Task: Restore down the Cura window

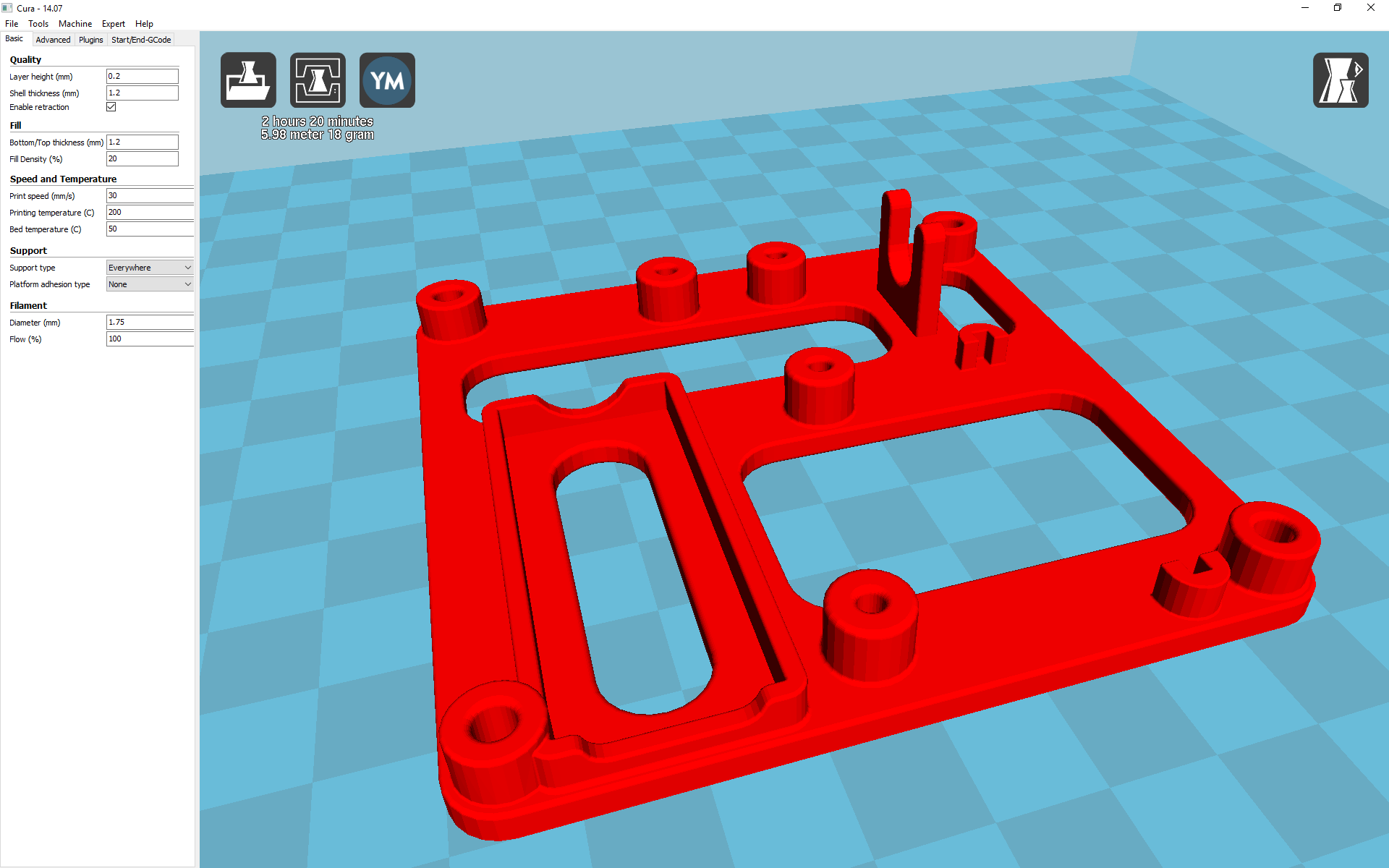Action: click(x=1338, y=8)
